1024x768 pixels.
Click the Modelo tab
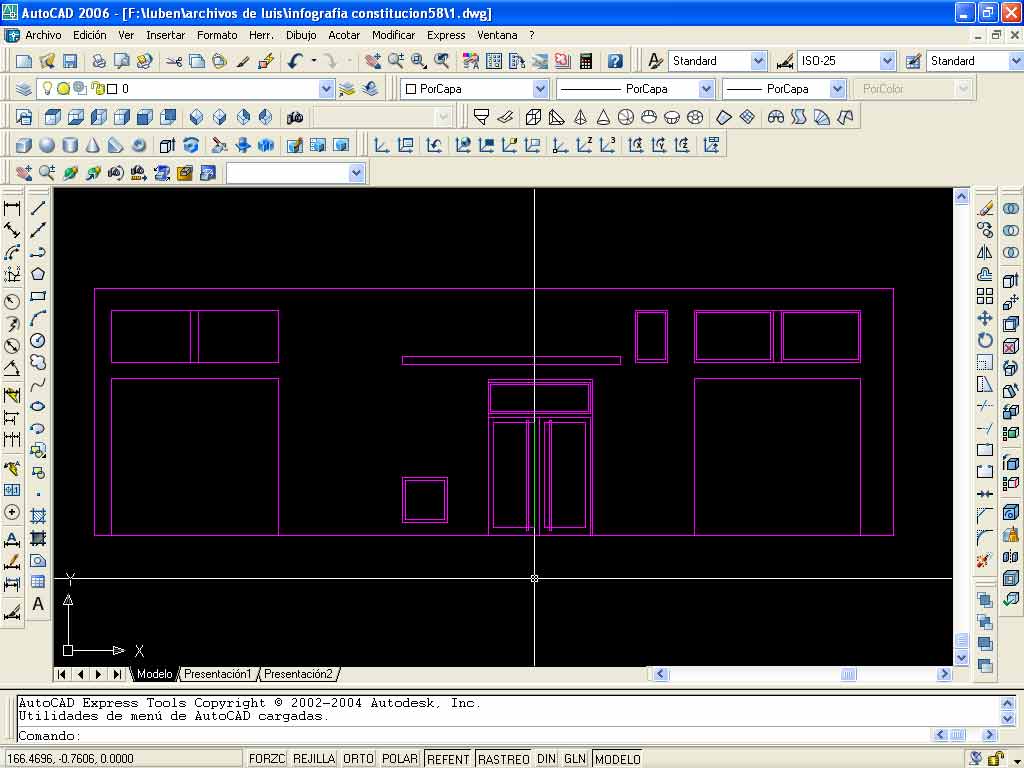tap(155, 674)
